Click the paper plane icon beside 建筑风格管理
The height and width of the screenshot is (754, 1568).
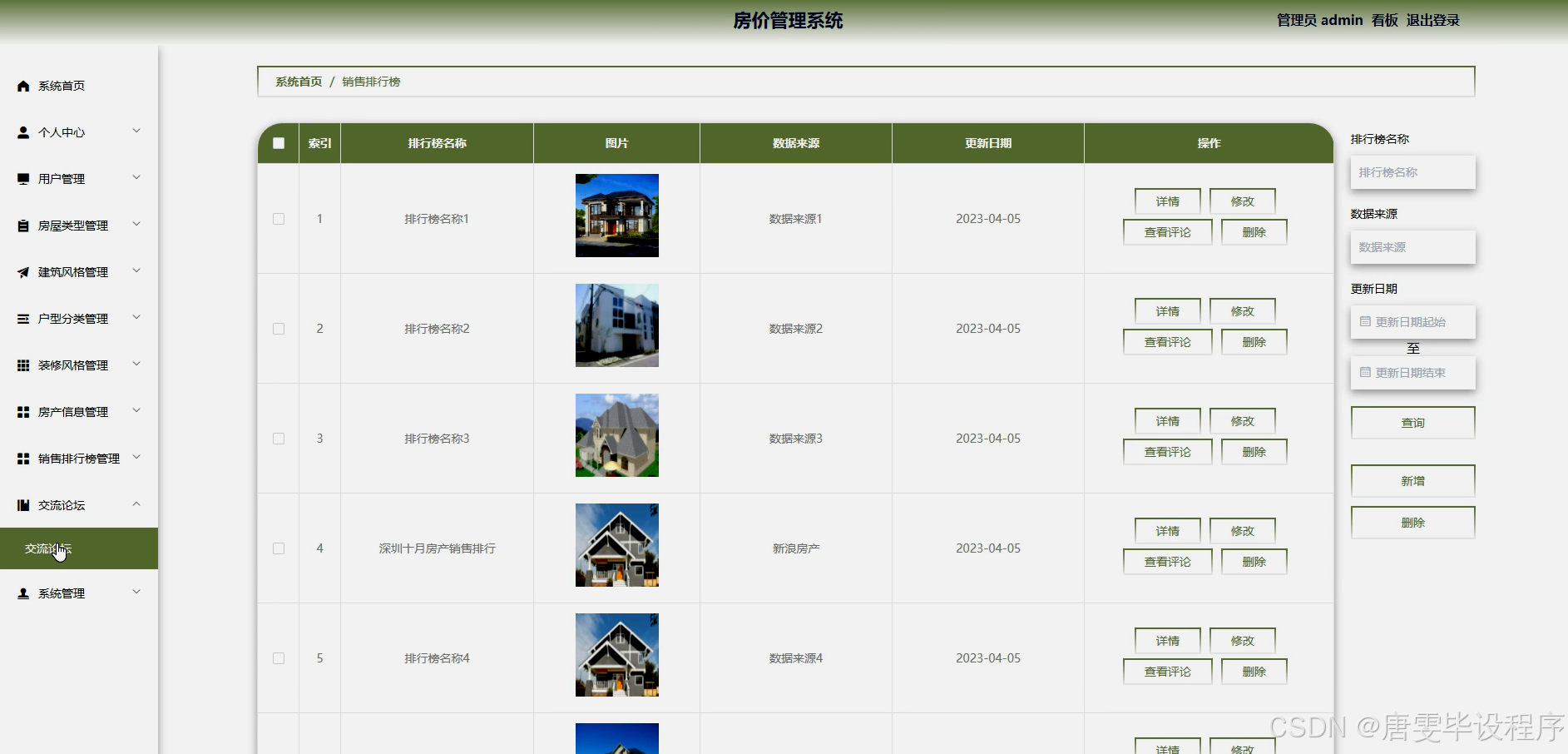23,272
